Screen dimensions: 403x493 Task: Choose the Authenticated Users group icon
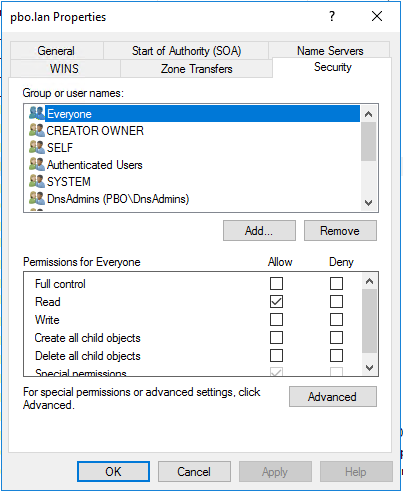(x=37, y=164)
